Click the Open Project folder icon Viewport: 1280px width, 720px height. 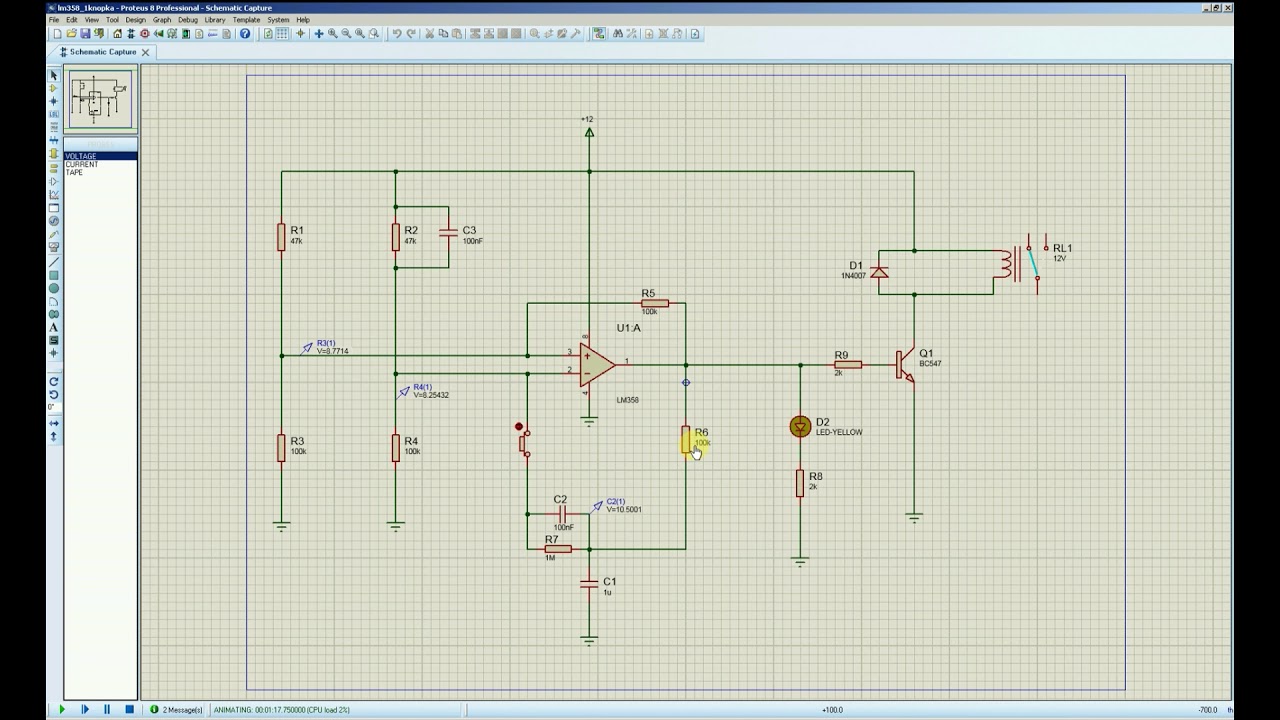71,33
